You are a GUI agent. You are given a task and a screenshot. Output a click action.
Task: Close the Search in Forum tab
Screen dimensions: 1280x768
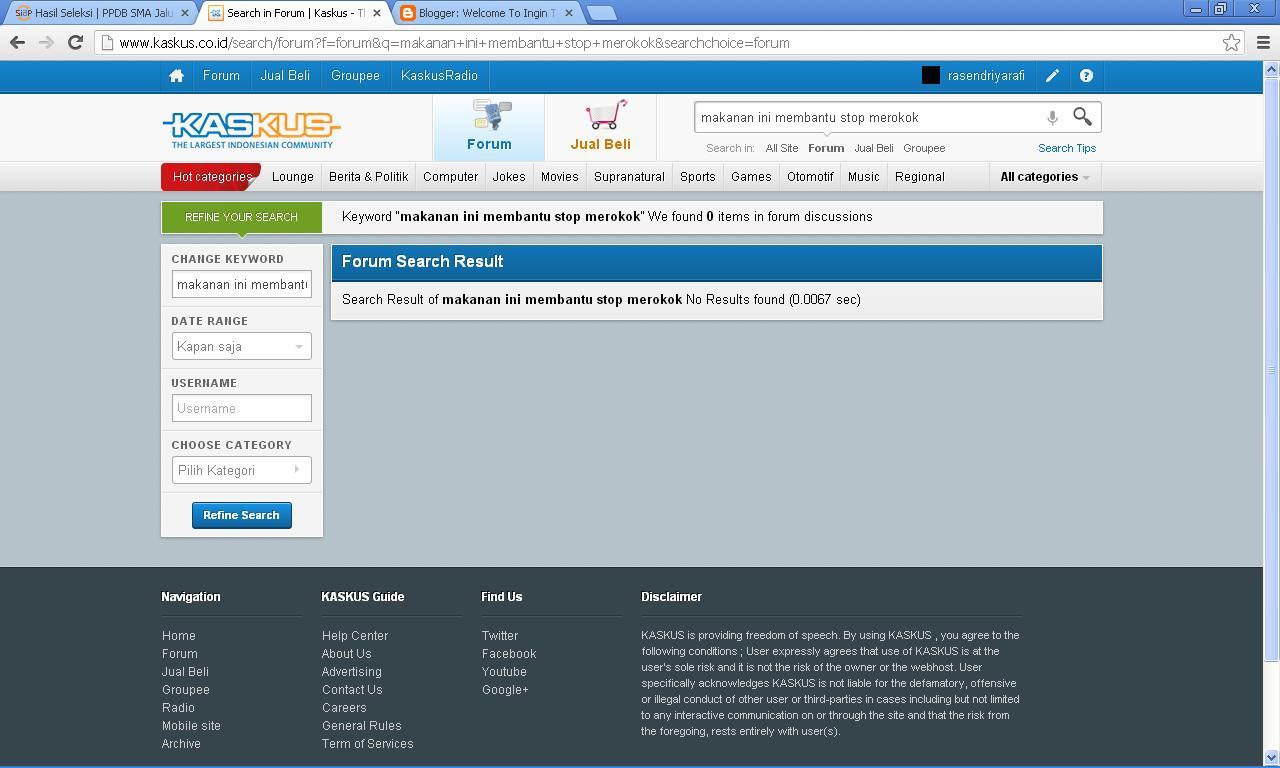(377, 13)
